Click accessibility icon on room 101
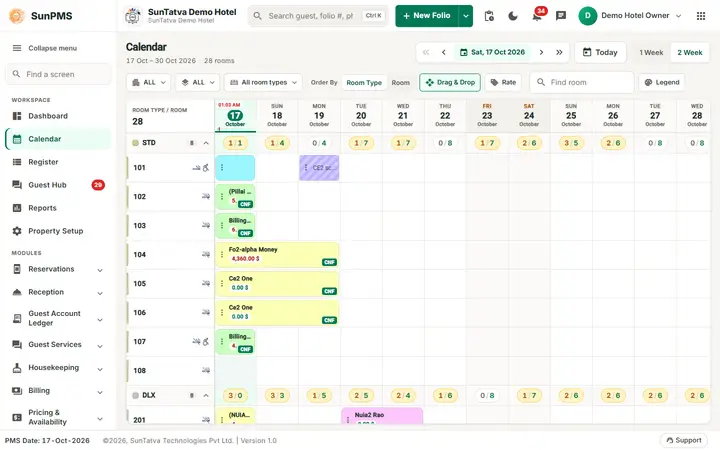The width and height of the screenshot is (720, 450). tap(206, 168)
